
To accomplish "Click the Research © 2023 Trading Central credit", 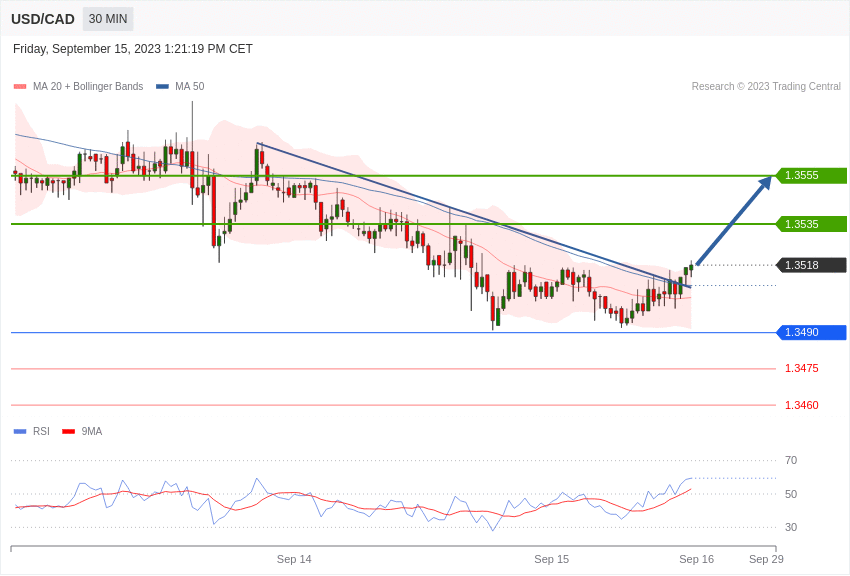I will (766, 87).
